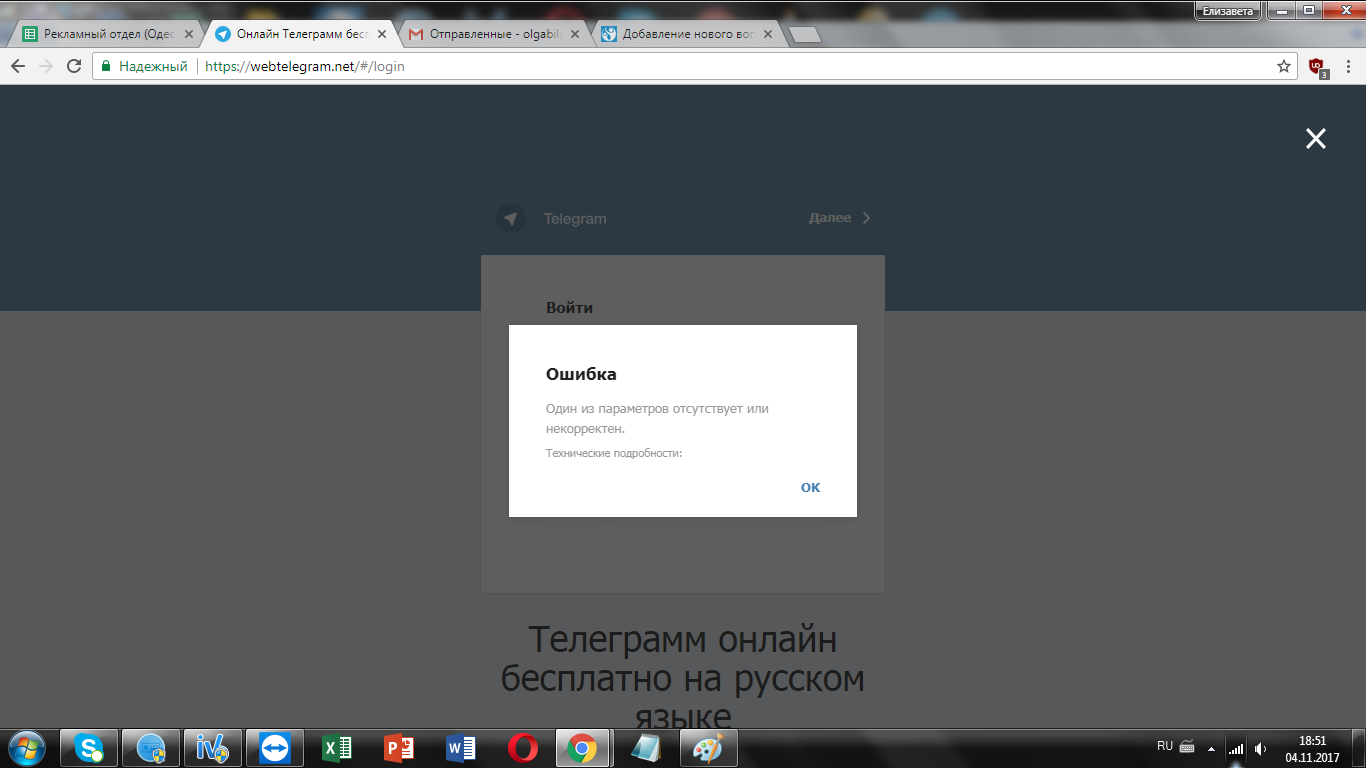Open the volume speaker tray icon
This screenshot has height=768, width=1366.
1260,748
